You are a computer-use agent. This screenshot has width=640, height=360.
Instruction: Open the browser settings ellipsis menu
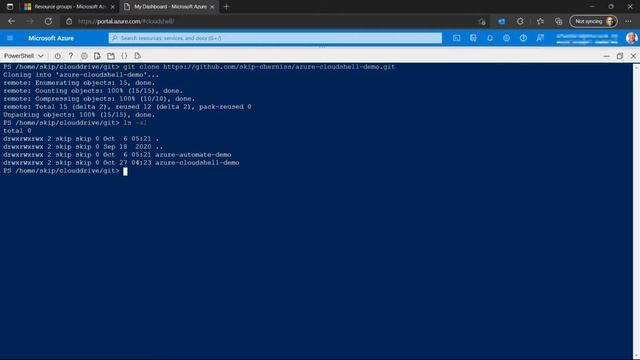(x=628, y=21)
